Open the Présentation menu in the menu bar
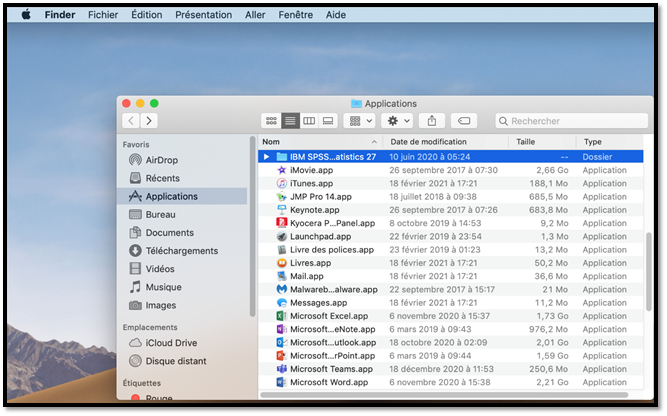667x416 pixels. pyautogui.click(x=203, y=15)
